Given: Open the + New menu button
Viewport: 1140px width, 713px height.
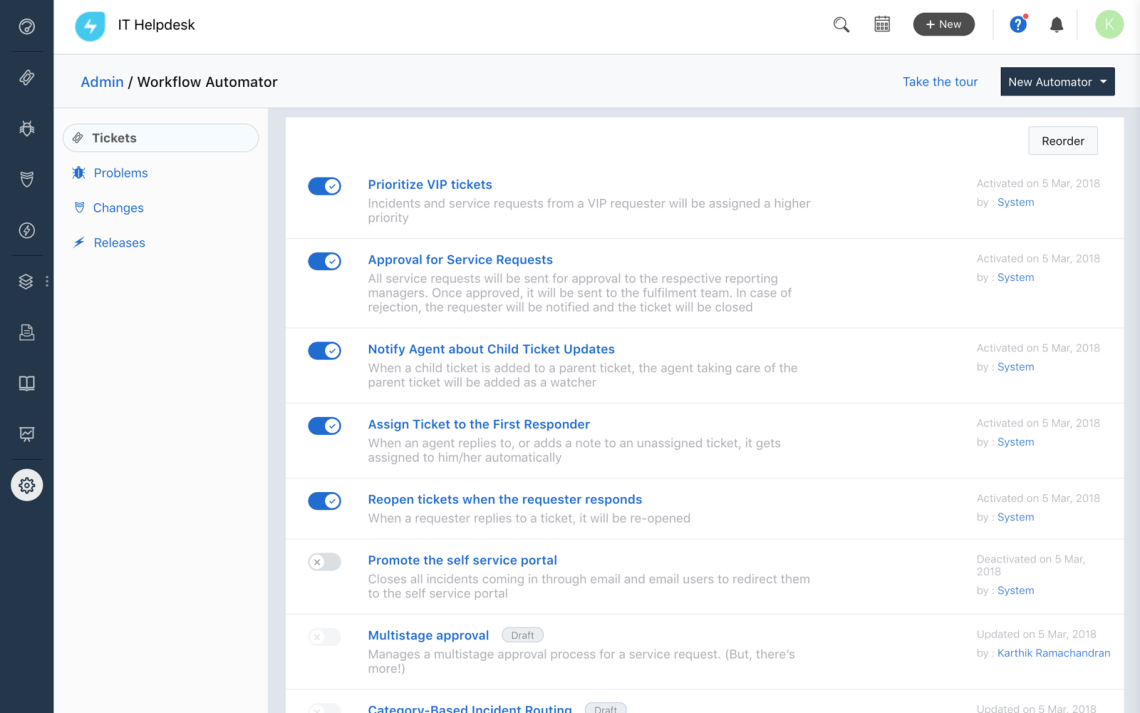Looking at the screenshot, I should (x=943, y=25).
